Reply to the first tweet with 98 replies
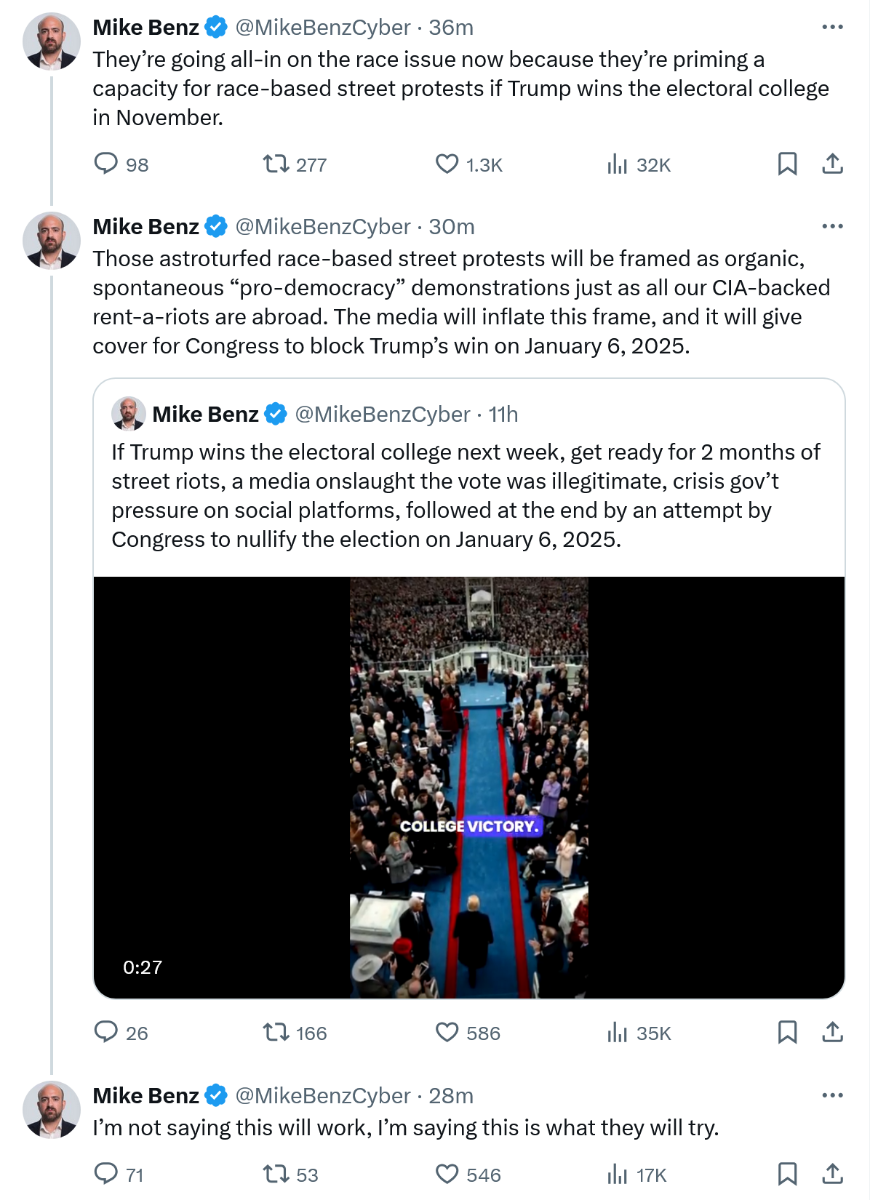The width and height of the screenshot is (870, 1200). click(107, 164)
